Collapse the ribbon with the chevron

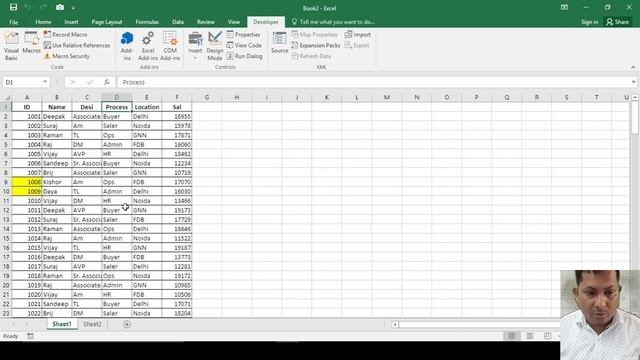pyautogui.click(x=633, y=67)
